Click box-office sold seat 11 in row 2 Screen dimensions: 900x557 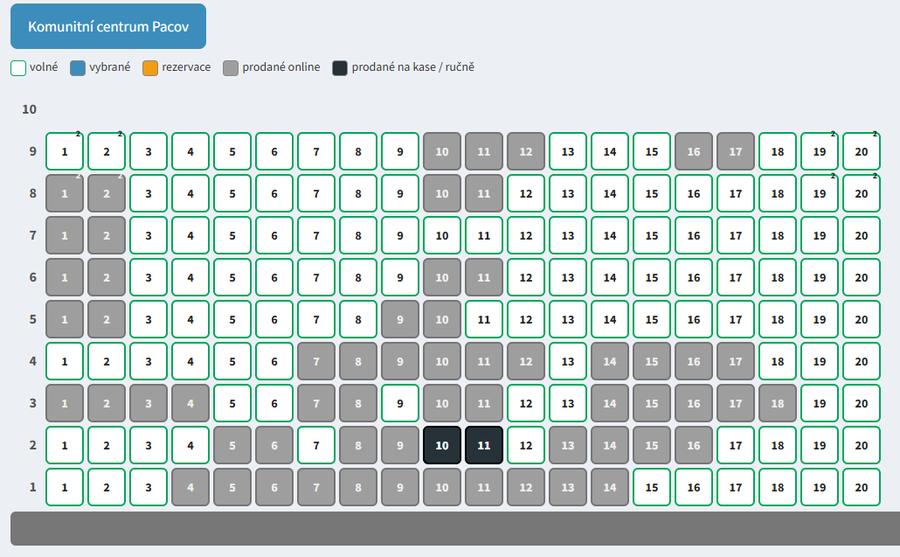484,445
